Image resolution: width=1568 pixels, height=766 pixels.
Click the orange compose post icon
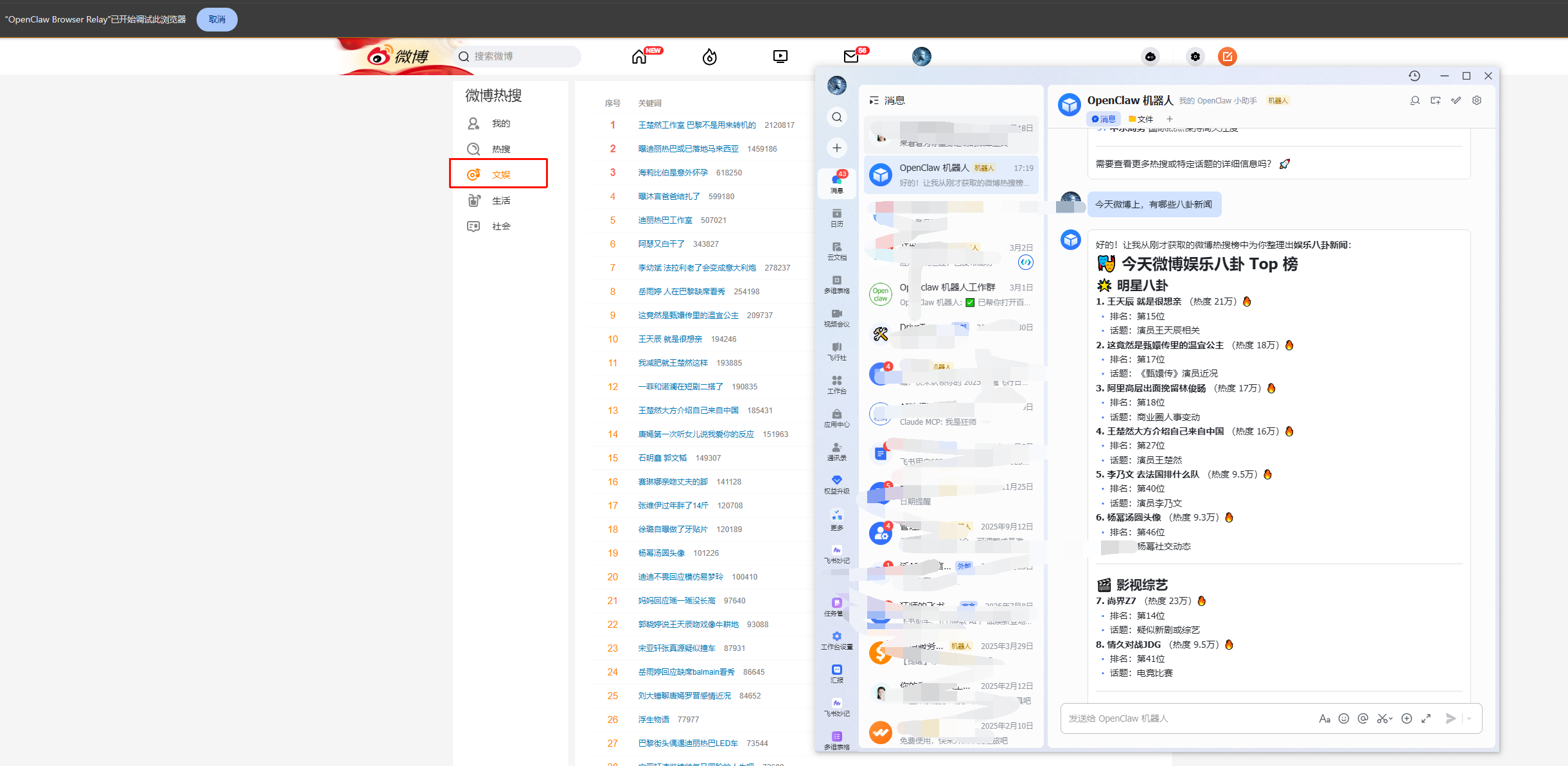1227,57
